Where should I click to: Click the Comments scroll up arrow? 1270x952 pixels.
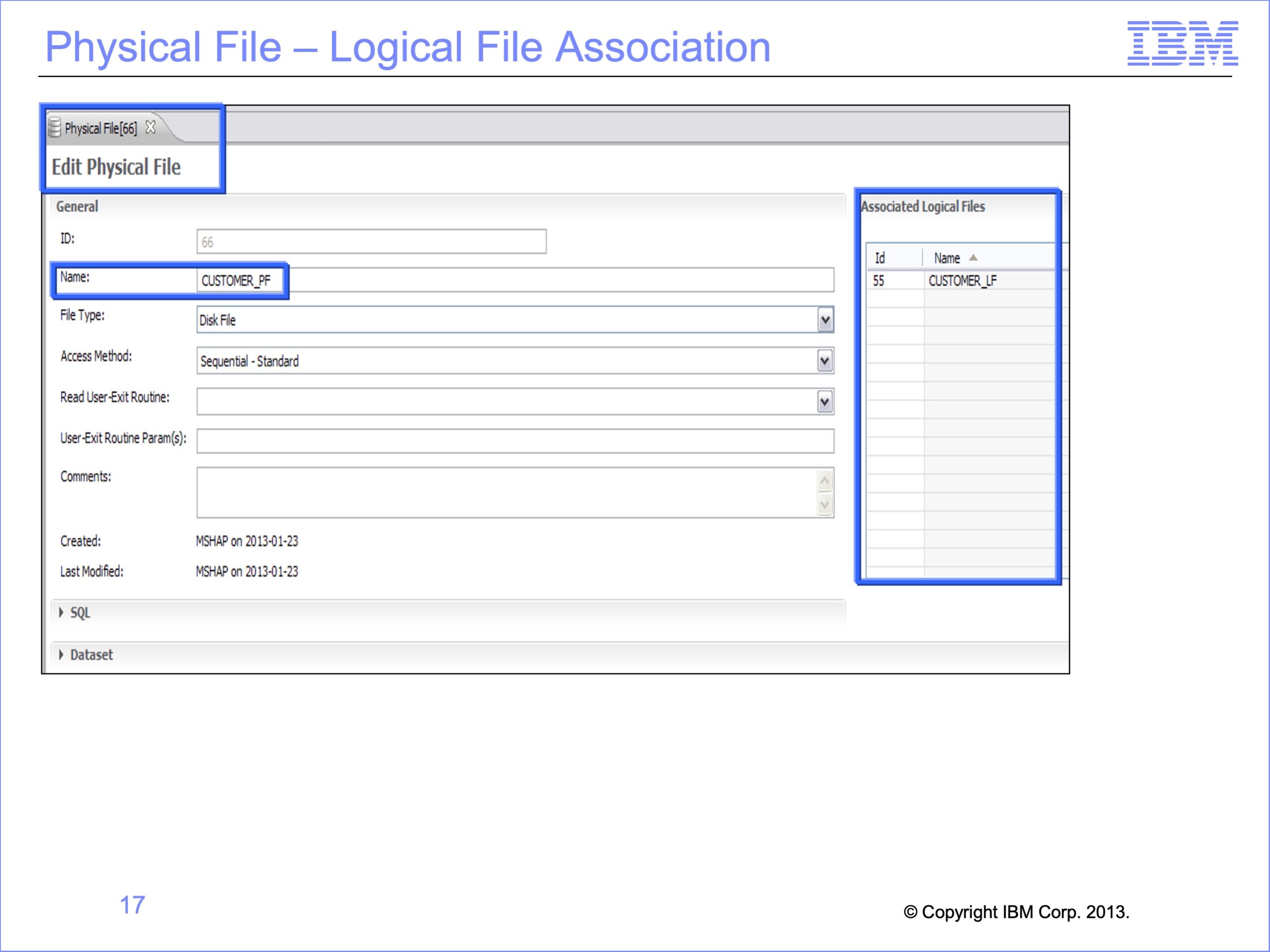(825, 480)
